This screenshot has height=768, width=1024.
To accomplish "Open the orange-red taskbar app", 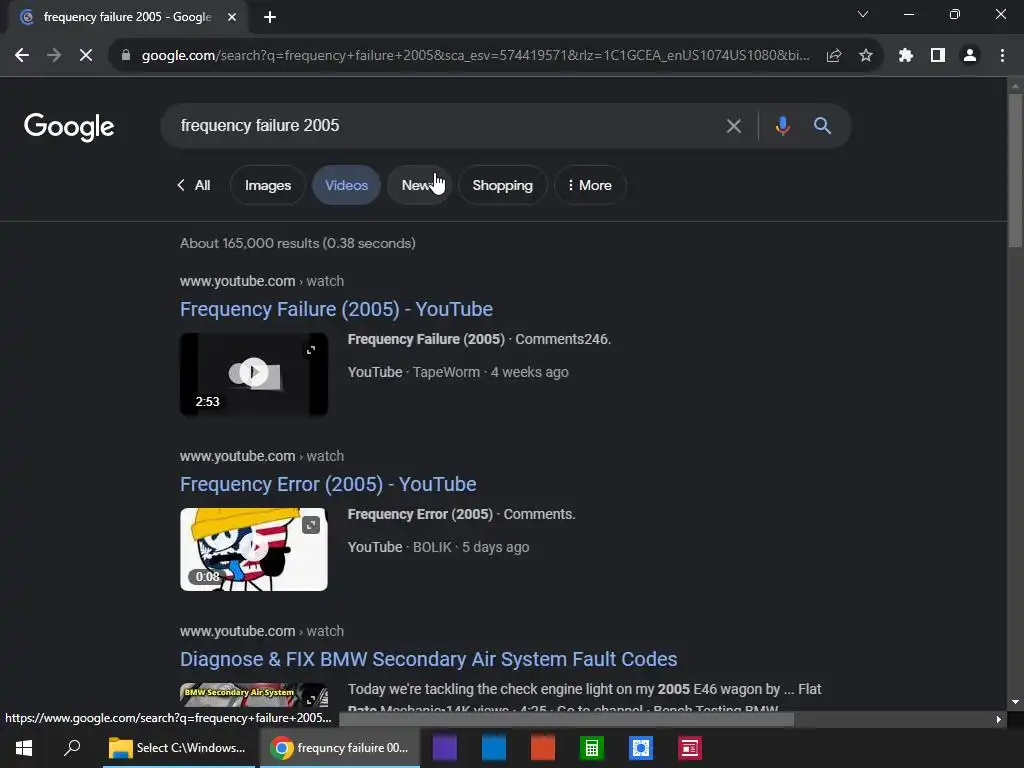I will [543, 748].
